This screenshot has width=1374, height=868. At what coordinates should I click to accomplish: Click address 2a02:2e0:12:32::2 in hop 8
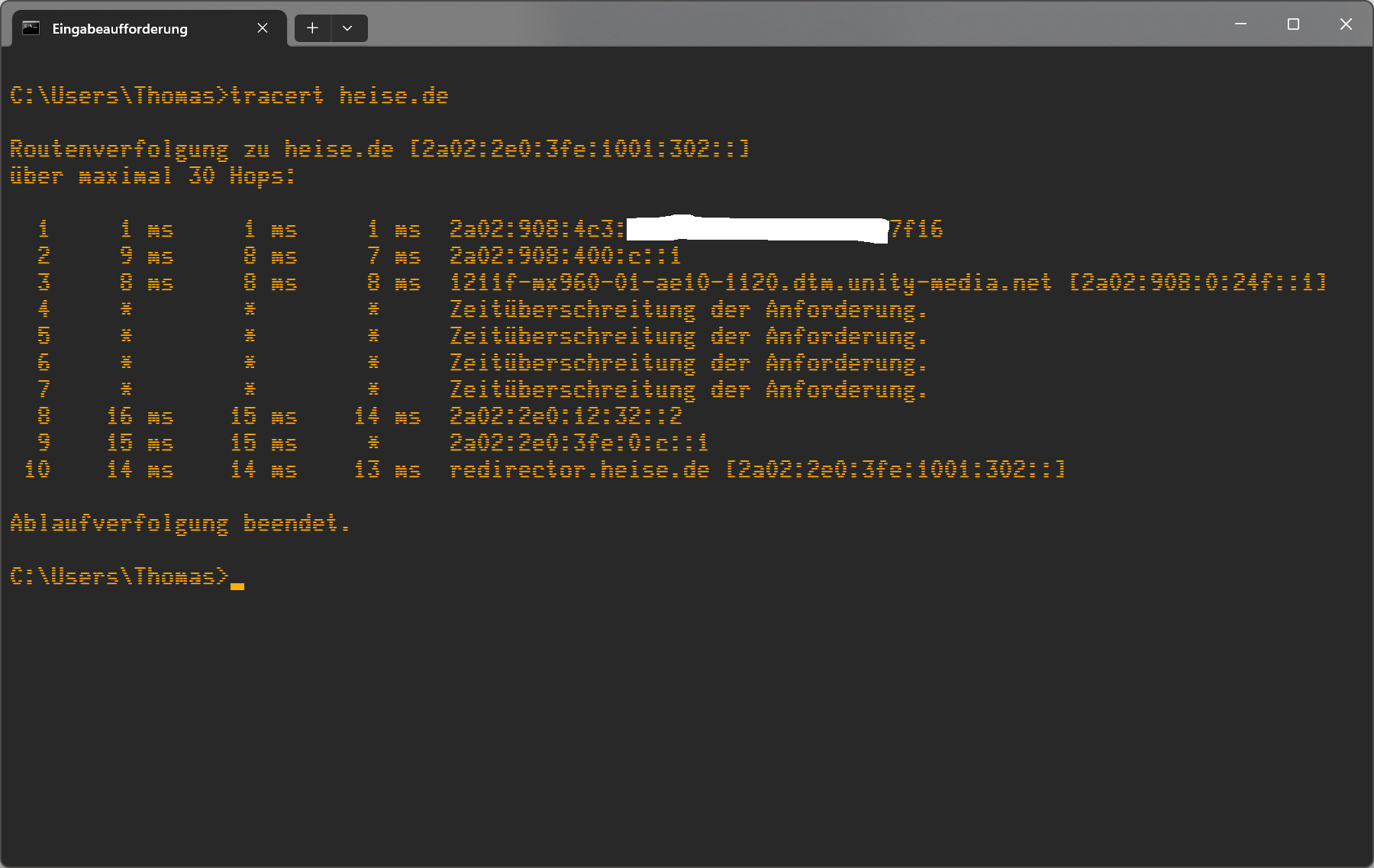[566, 416]
